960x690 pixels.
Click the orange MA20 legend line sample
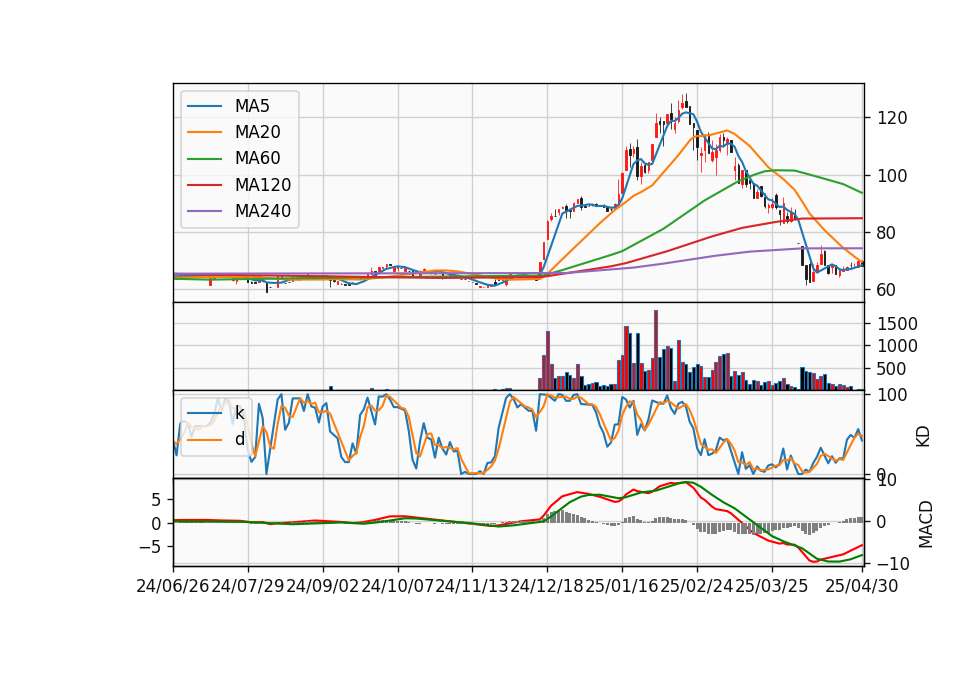click(x=204, y=132)
